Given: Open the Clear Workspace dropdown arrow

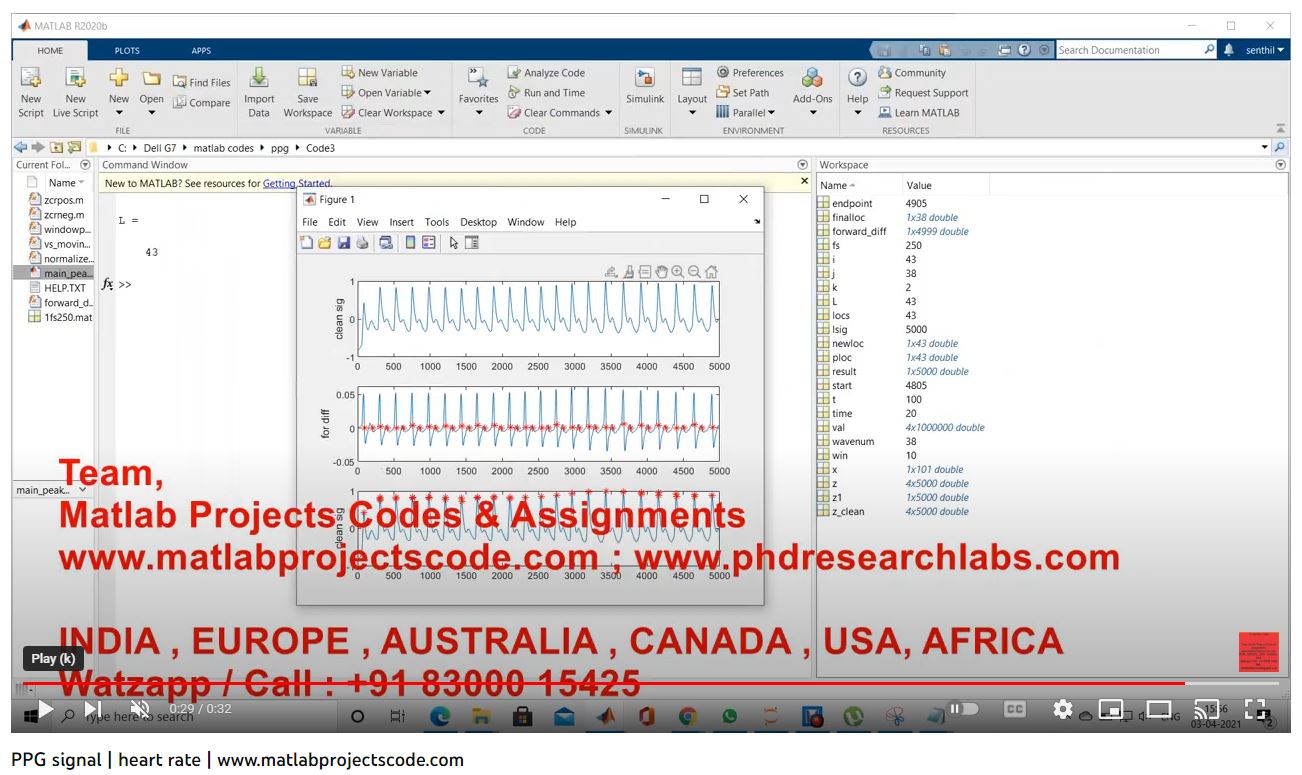Looking at the screenshot, I should [x=440, y=113].
